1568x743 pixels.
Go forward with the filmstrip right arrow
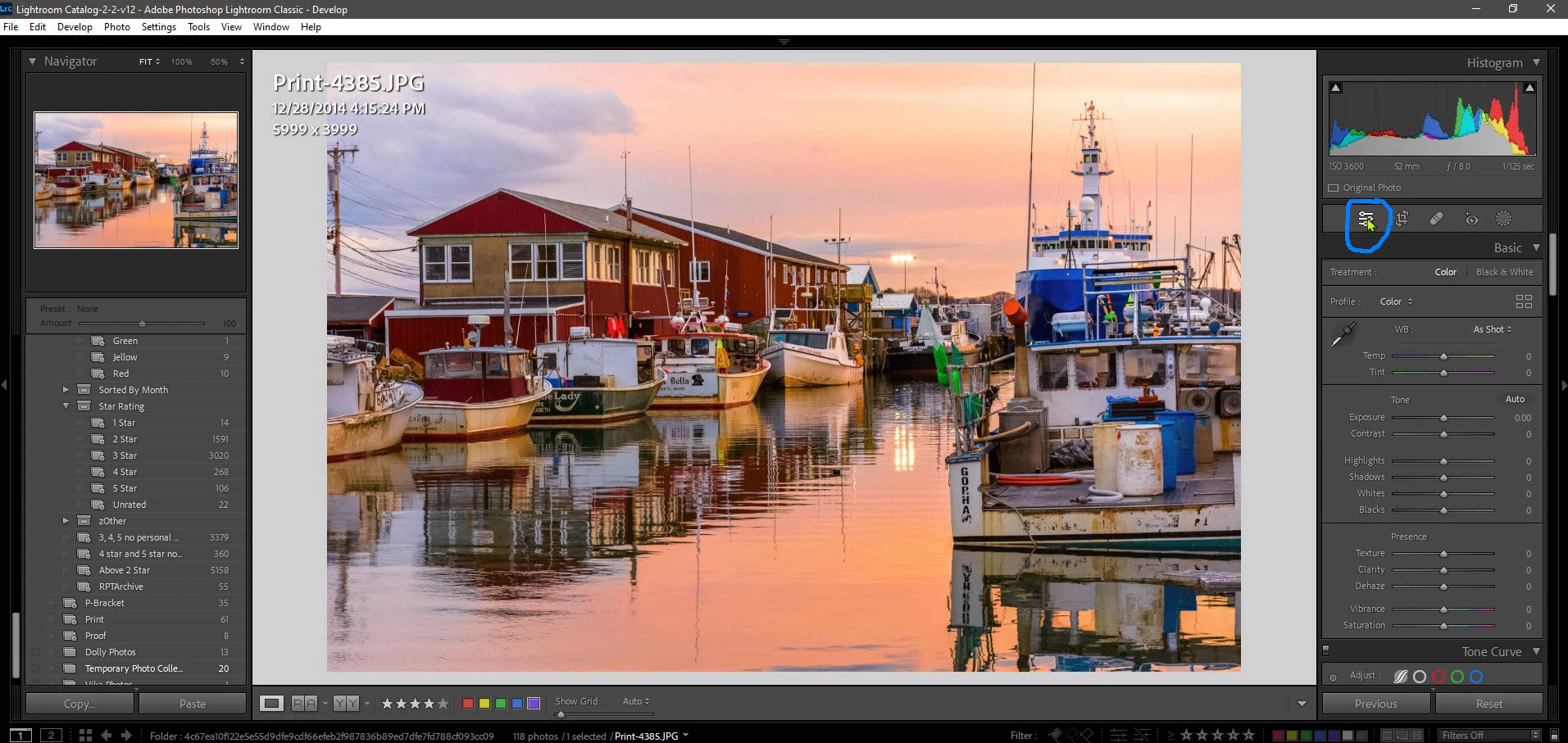pyautogui.click(x=126, y=735)
